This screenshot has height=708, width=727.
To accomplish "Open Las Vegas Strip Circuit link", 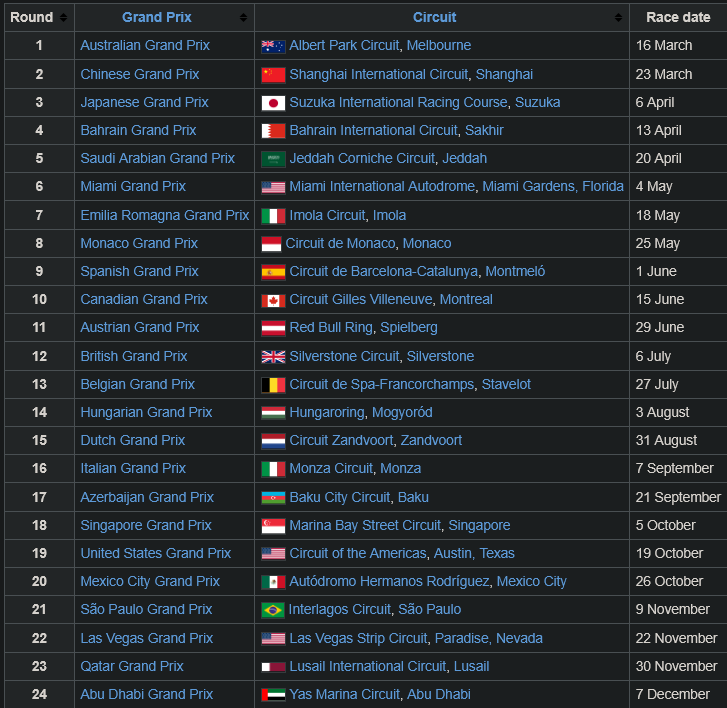I will pos(358,638).
